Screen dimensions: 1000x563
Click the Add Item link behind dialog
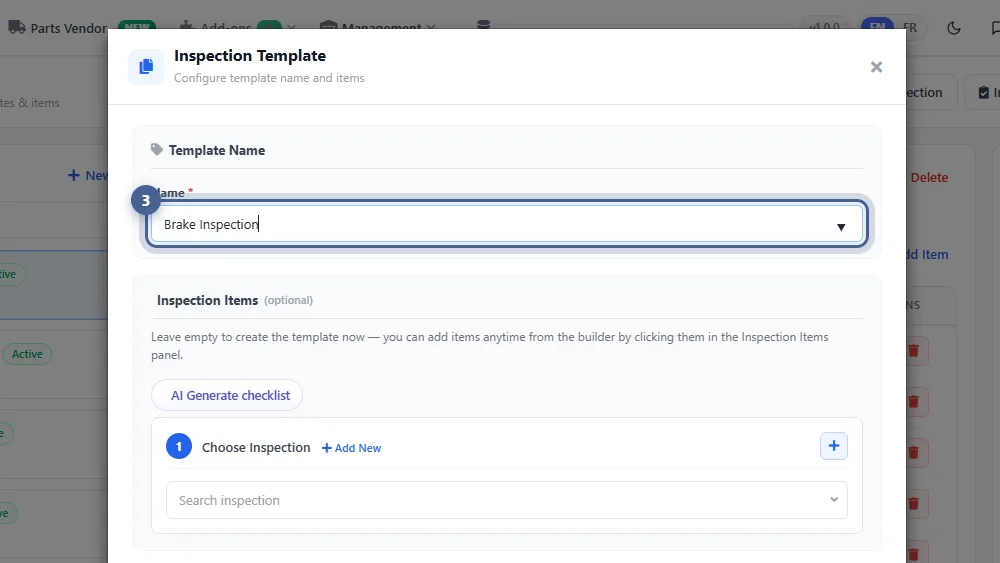[925, 254]
